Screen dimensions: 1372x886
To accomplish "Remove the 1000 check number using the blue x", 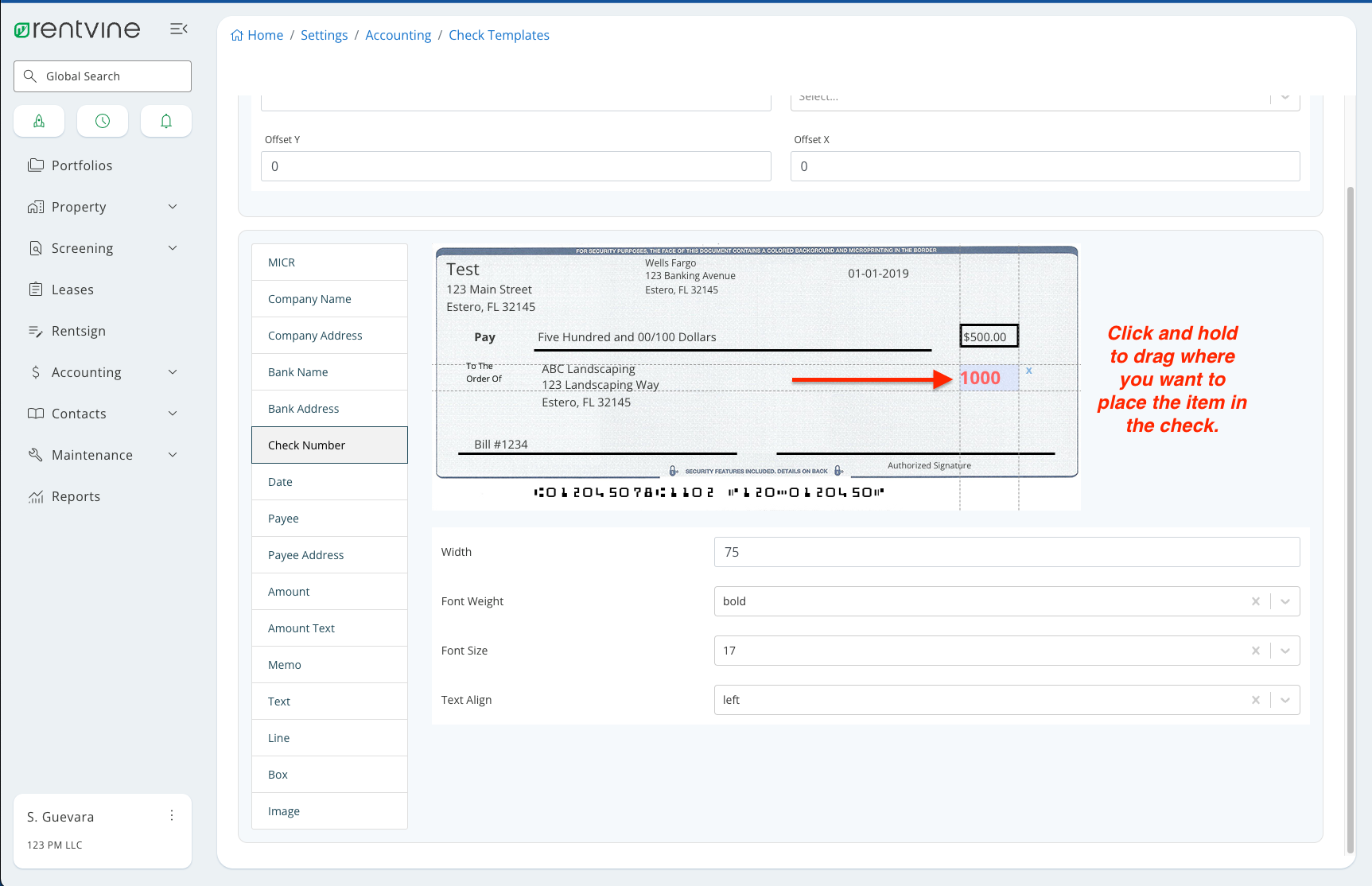I will pyautogui.click(x=1028, y=371).
